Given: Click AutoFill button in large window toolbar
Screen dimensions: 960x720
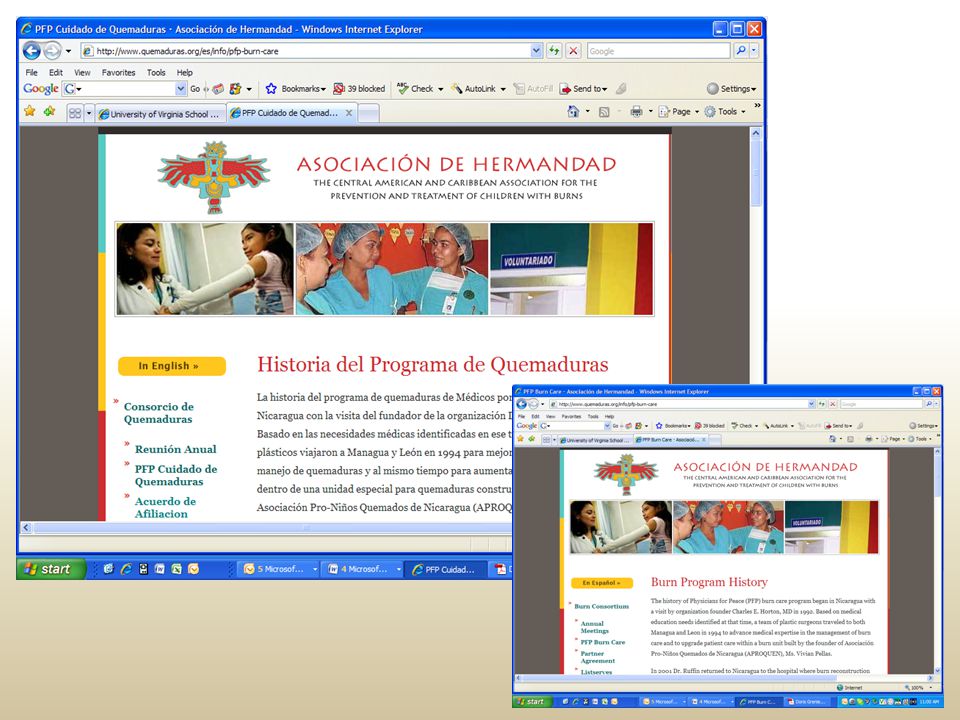Looking at the screenshot, I should coord(533,89).
